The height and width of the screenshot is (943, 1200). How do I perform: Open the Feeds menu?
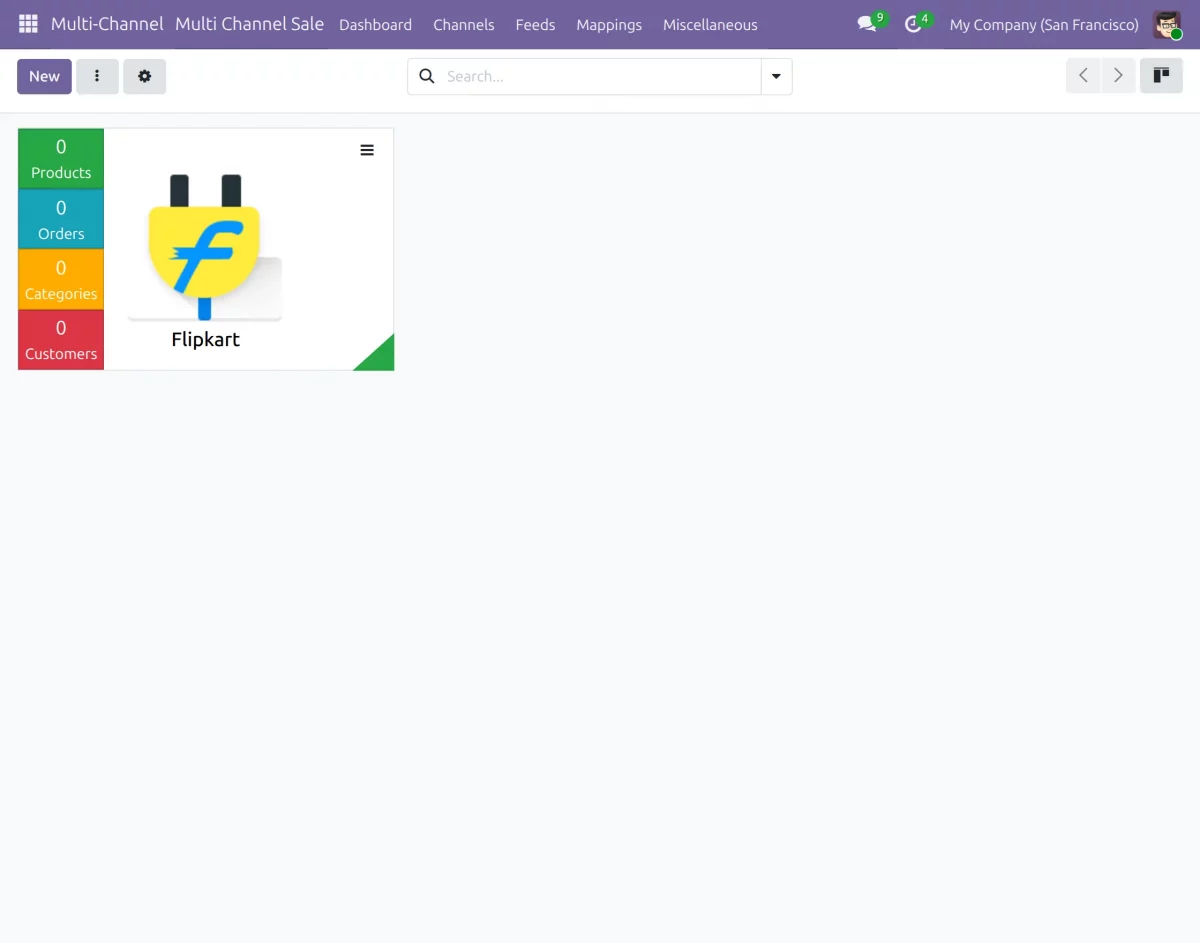(x=535, y=25)
